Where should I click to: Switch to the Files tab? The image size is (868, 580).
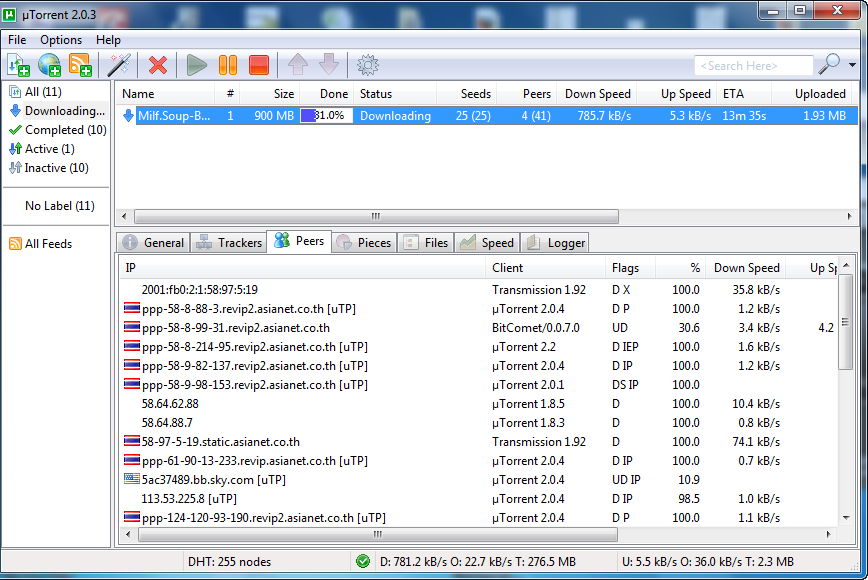(x=426, y=242)
